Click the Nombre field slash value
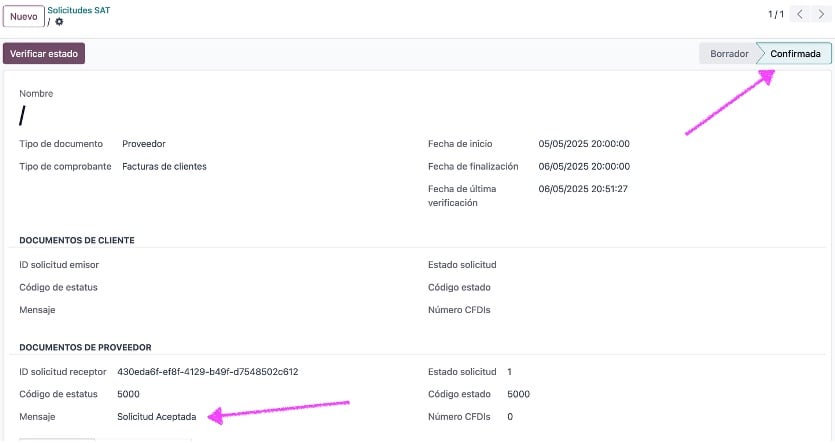 [x=22, y=116]
